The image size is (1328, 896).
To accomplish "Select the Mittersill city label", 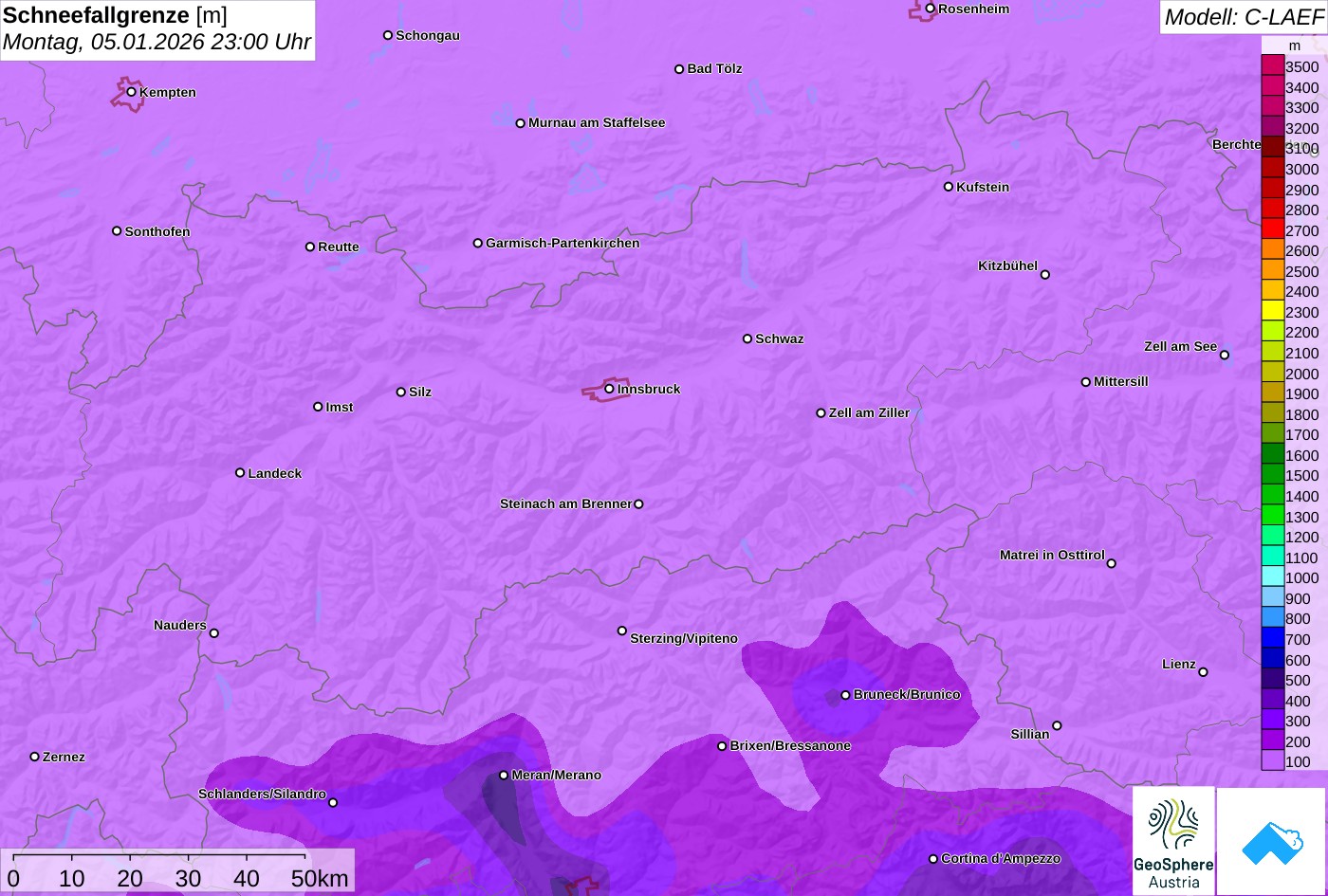I will click(x=1121, y=382).
